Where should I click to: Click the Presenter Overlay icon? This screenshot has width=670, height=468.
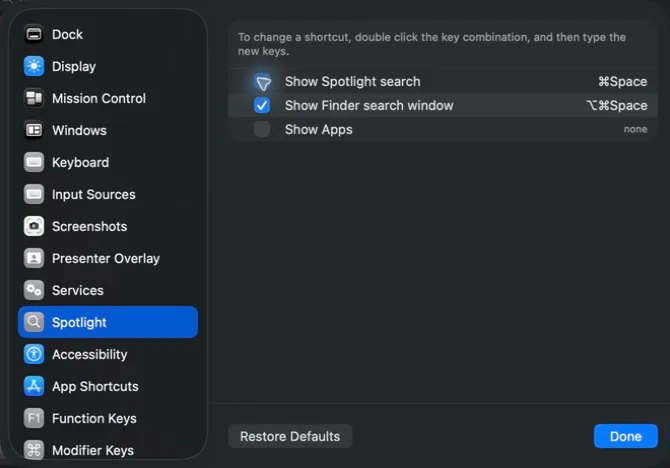[34, 258]
